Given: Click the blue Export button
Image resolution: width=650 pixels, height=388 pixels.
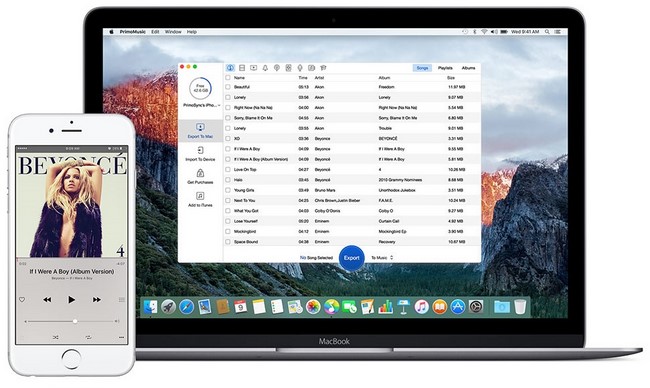Looking at the screenshot, I should pyautogui.click(x=352, y=258).
